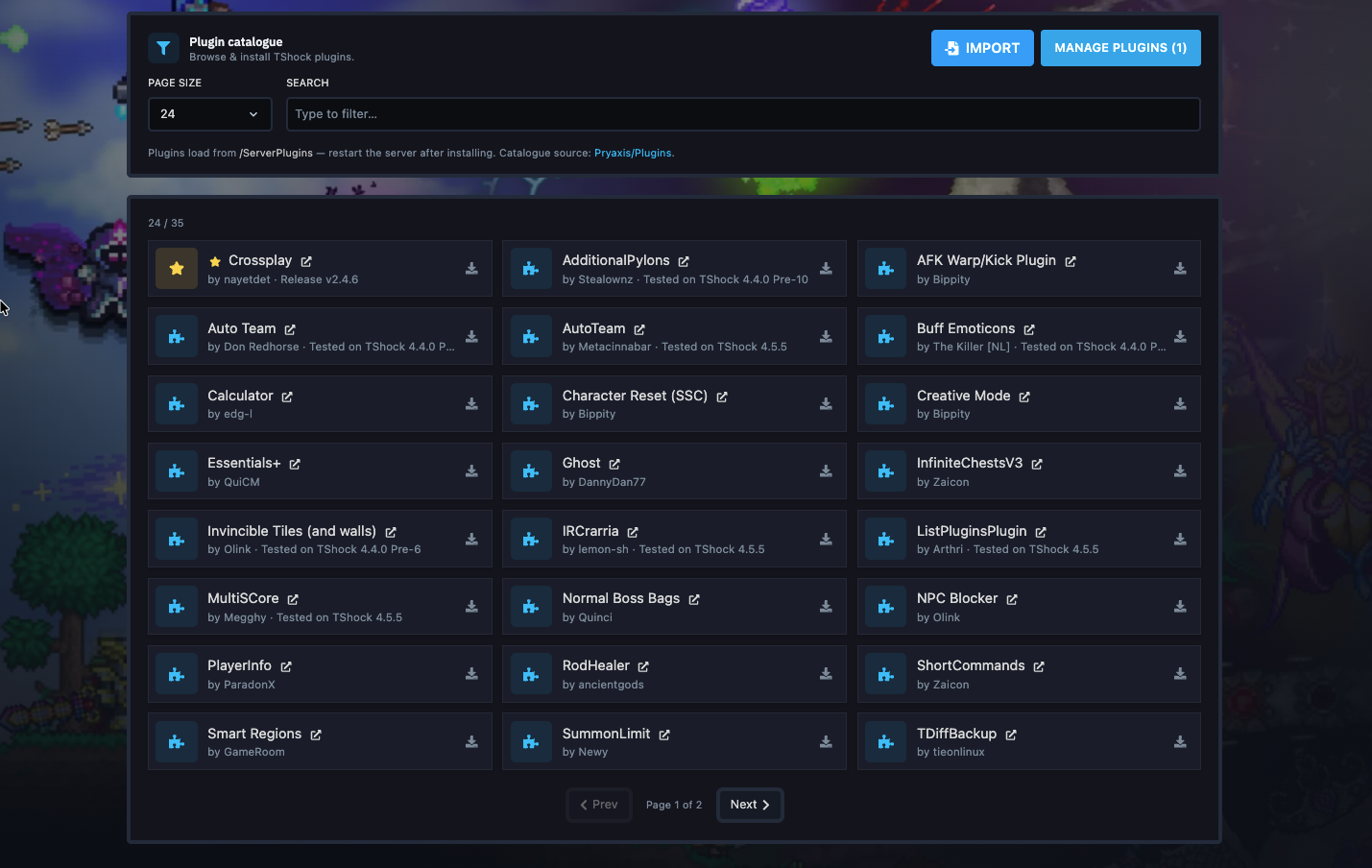Download the InfiniteChestsV3 plugin
The width and height of the screenshot is (1372, 868).
[1180, 471]
